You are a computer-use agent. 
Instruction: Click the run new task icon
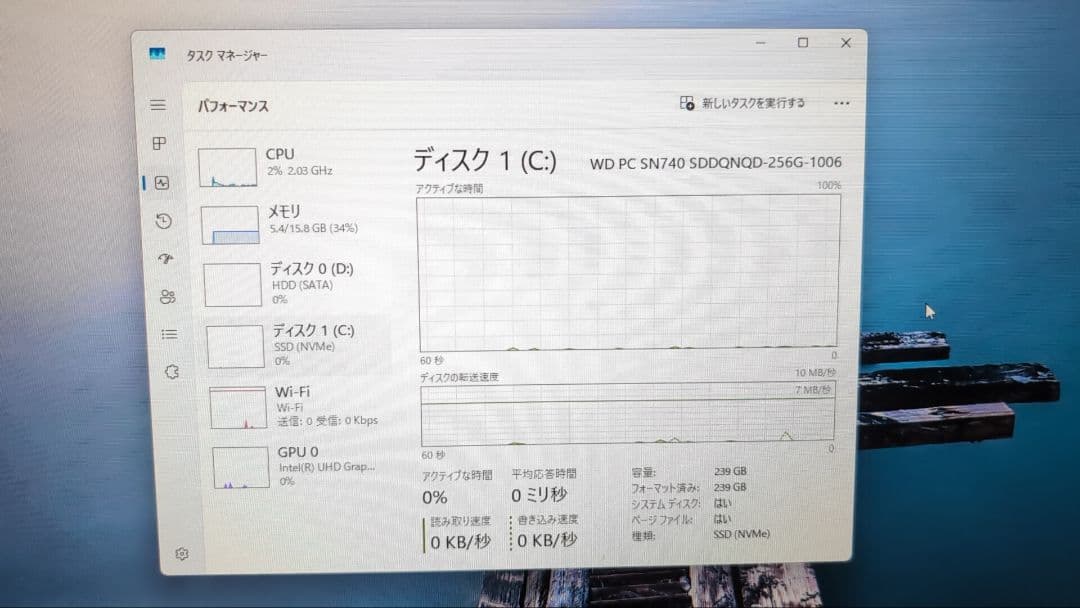click(687, 103)
